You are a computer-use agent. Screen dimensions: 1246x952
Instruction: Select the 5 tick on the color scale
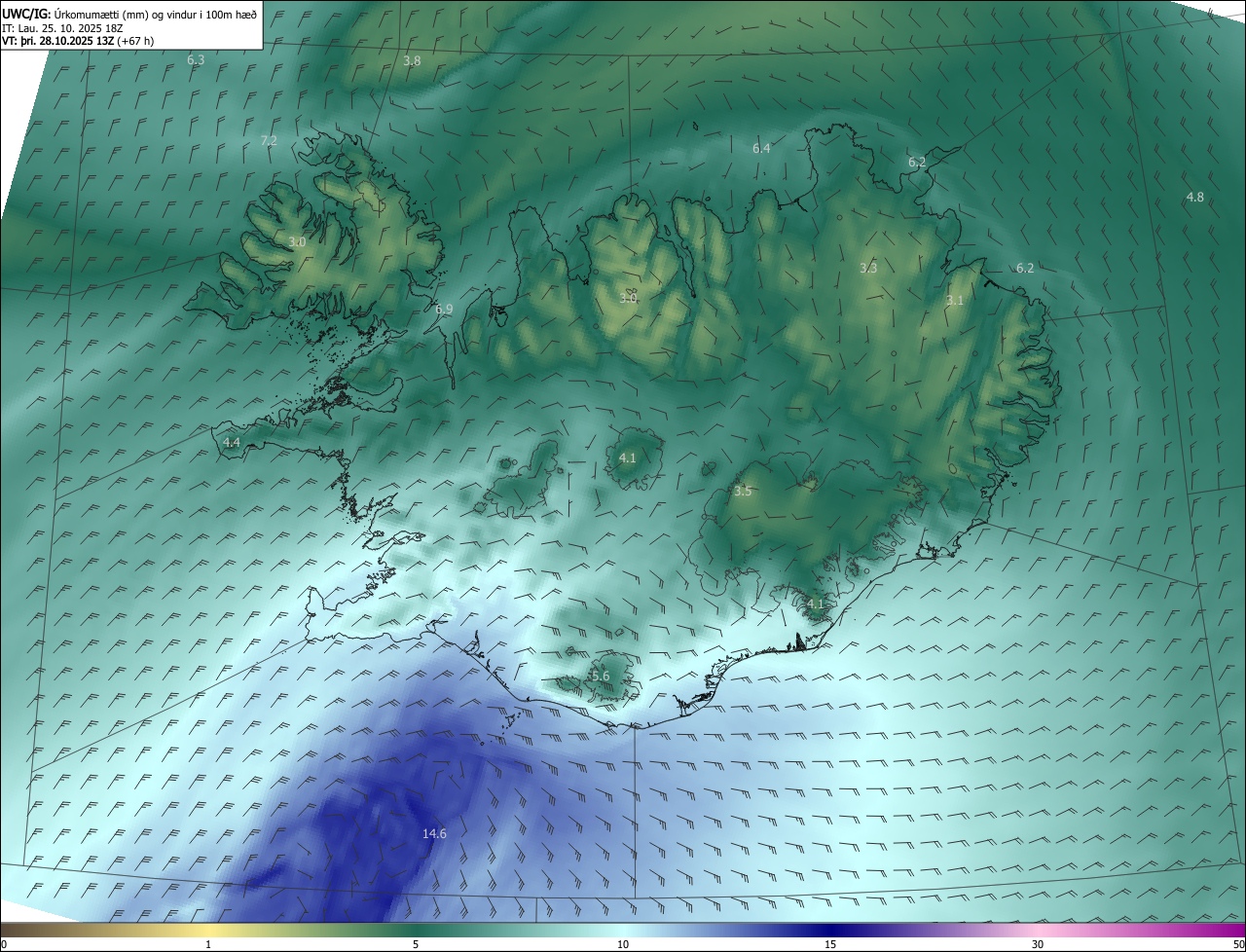point(416,945)
